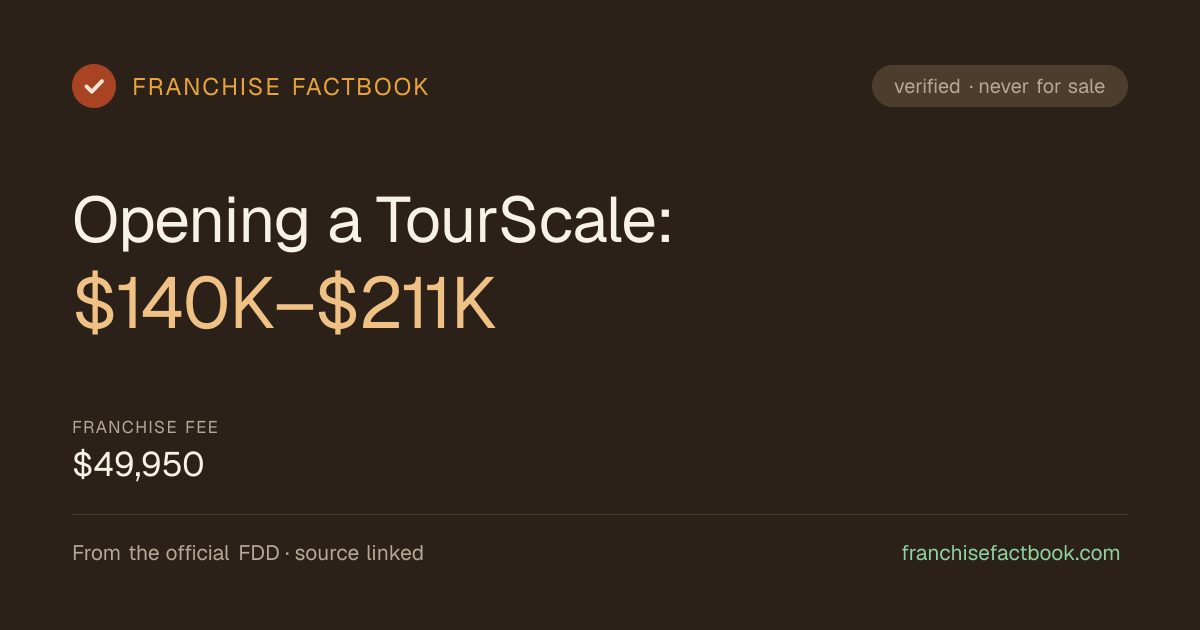Click the dash between $140K and $211K
This screenshot has height=630, width=1200.
[297, 309]
